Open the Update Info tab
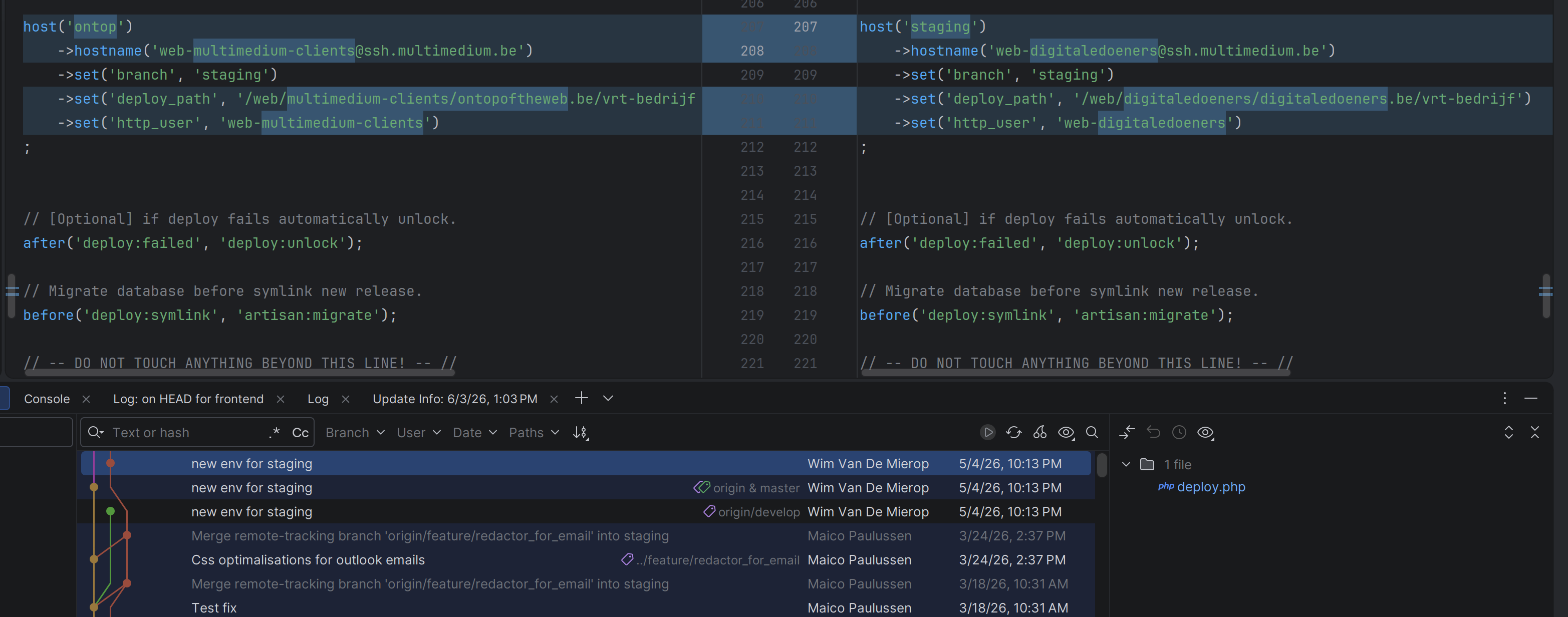 tap(455, 399)
